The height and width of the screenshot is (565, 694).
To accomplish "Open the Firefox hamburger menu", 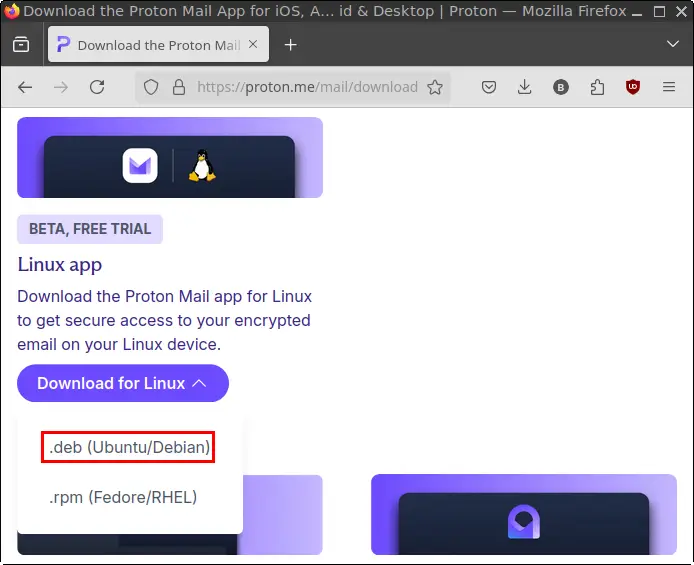I will pyautogui.click(x=669, y=87).
